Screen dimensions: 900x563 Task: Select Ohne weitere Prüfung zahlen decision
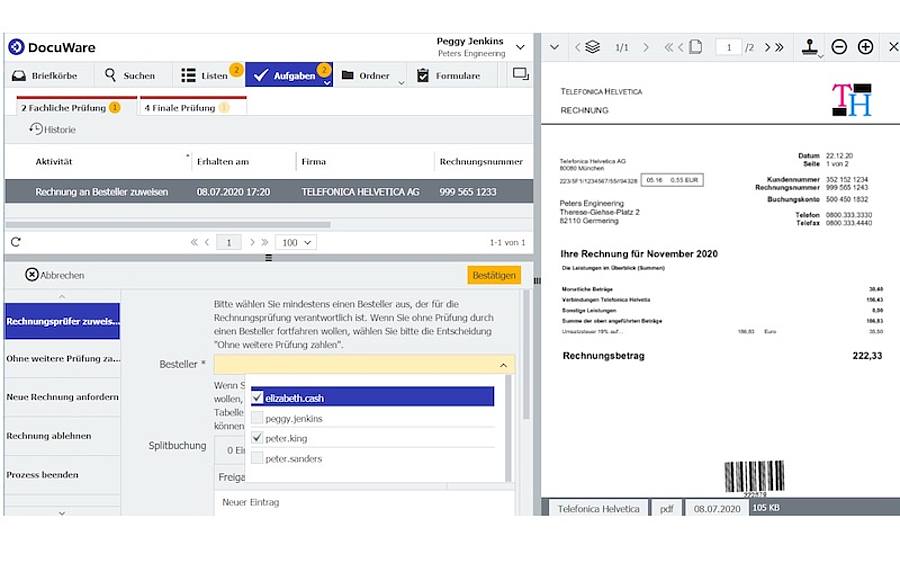click(63, 359)
